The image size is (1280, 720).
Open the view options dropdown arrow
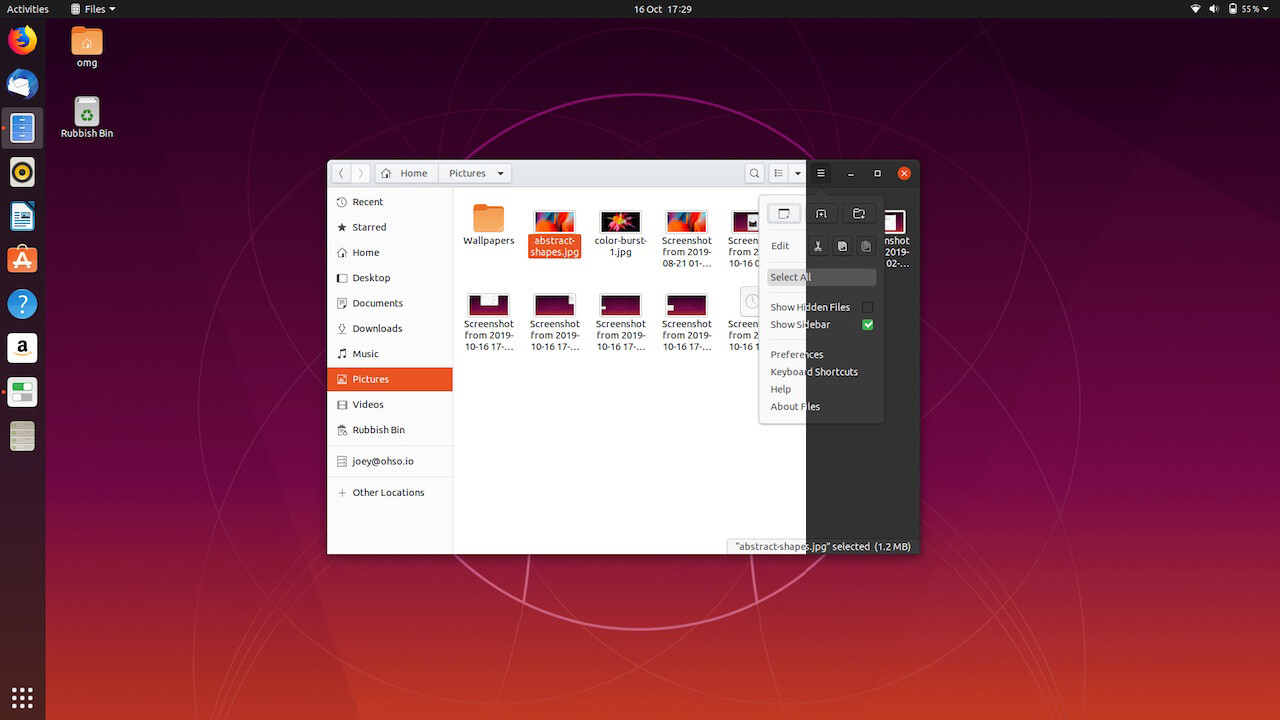(797, 173)
